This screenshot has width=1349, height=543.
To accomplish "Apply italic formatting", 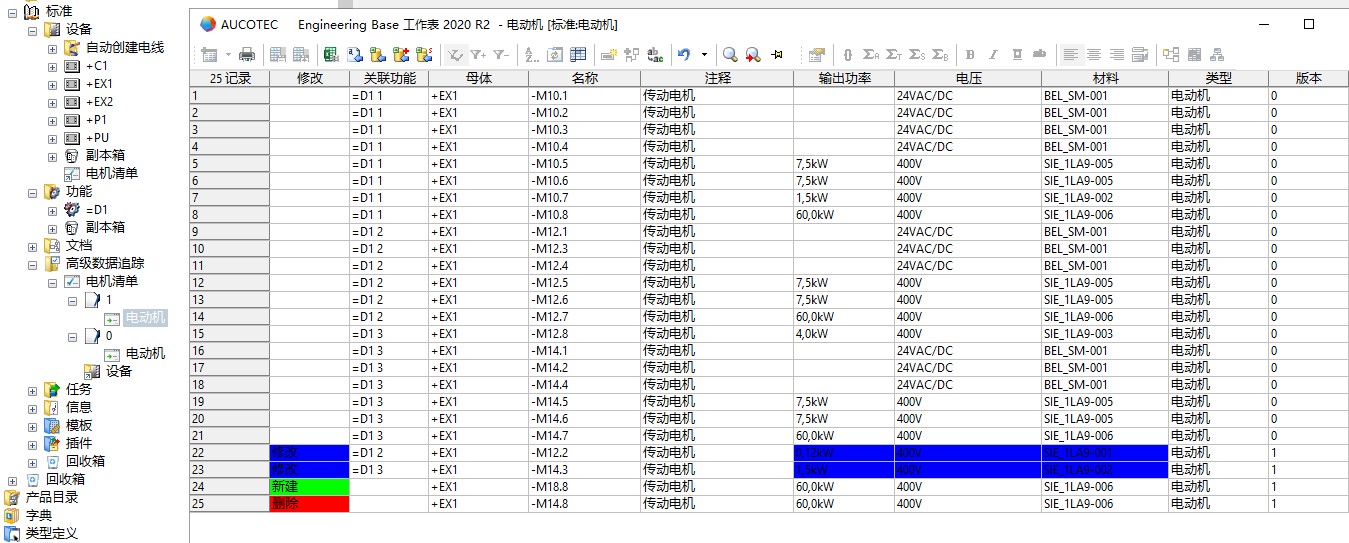I will click(x=993, y=55).
